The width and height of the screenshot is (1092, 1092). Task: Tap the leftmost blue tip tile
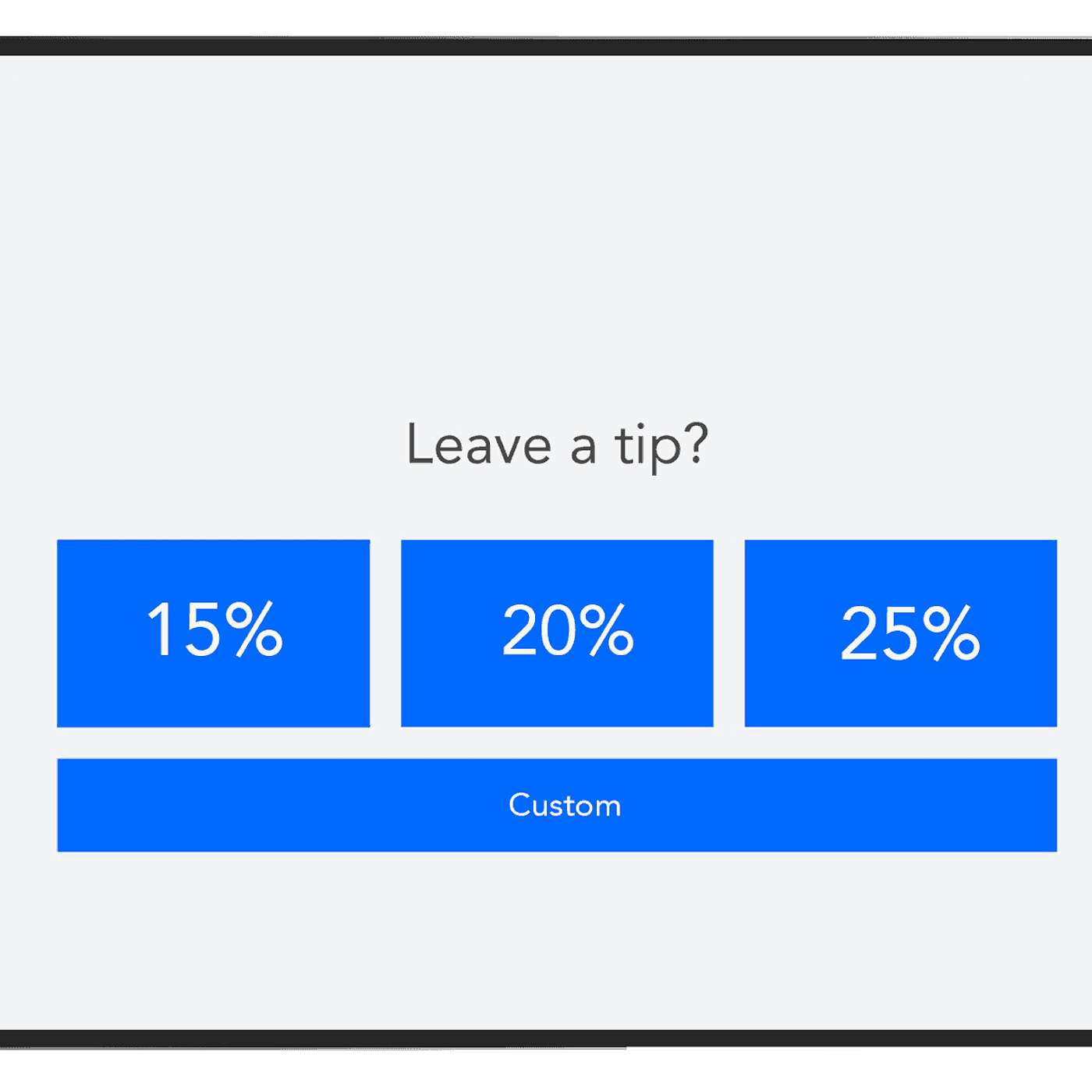pos(213,633)
